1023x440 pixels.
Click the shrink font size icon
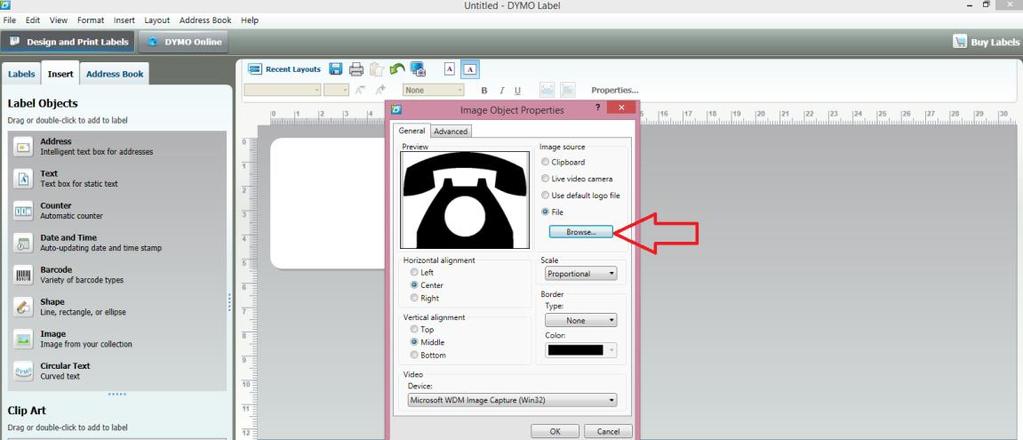(x=359, y=90)
